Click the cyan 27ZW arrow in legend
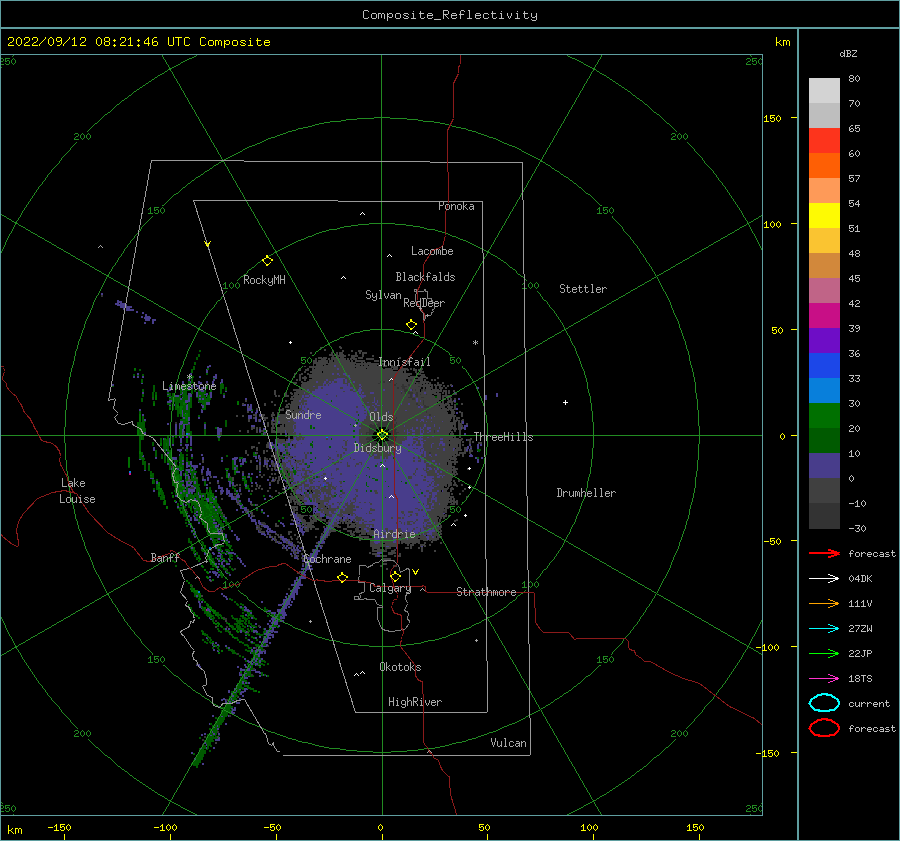The width and height of the screenshot is (900, 841). point(825,629)
